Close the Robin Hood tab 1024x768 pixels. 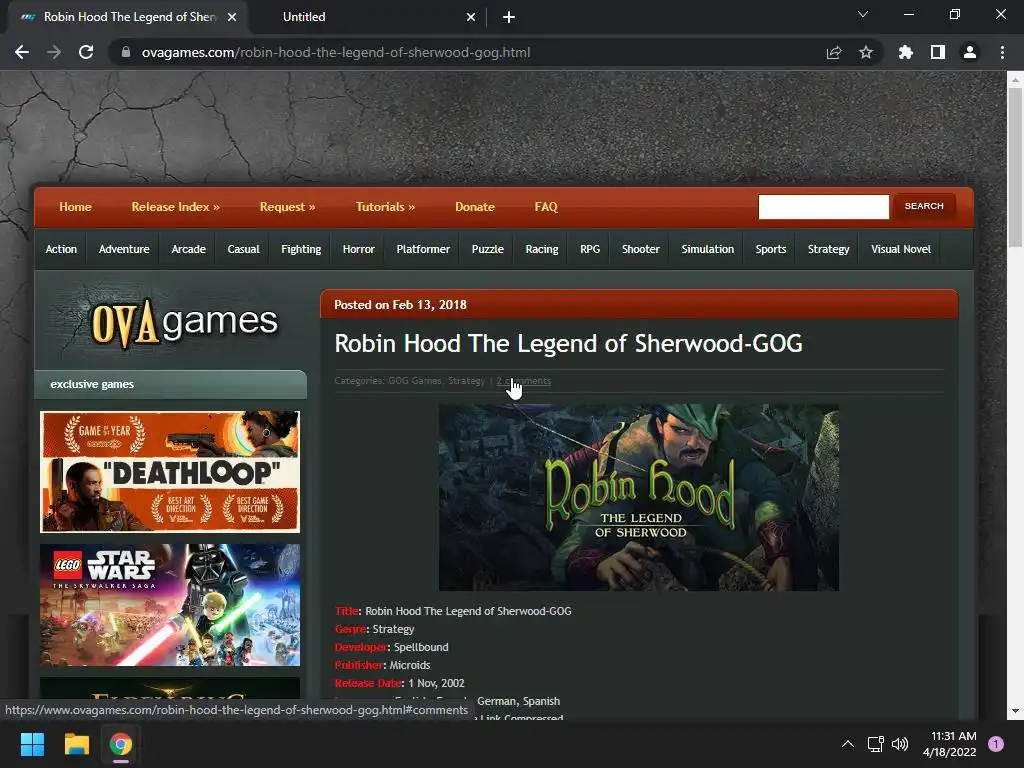click(x=232, y=17)
